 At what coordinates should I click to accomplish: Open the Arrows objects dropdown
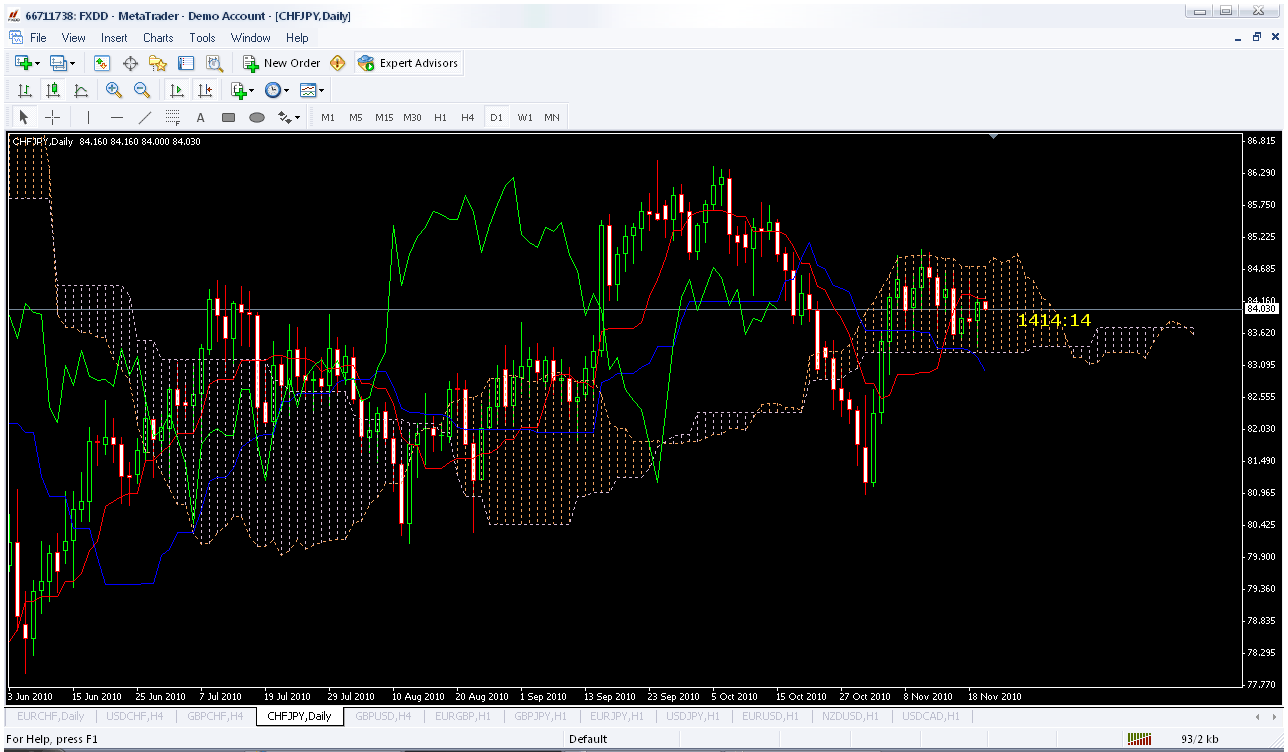click(289, 117)
